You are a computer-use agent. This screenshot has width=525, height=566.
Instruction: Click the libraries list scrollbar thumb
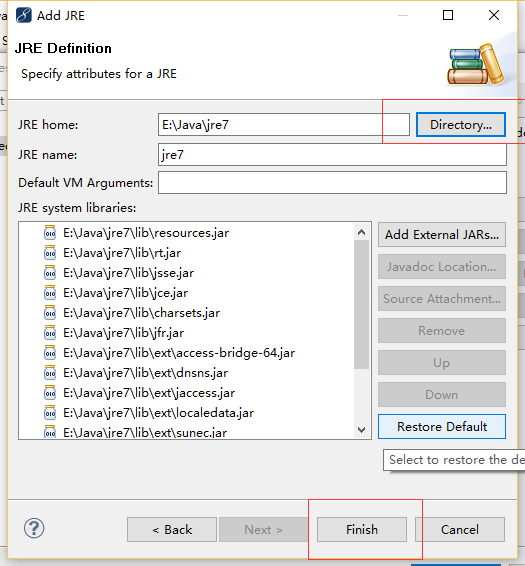tap(361, 304)
